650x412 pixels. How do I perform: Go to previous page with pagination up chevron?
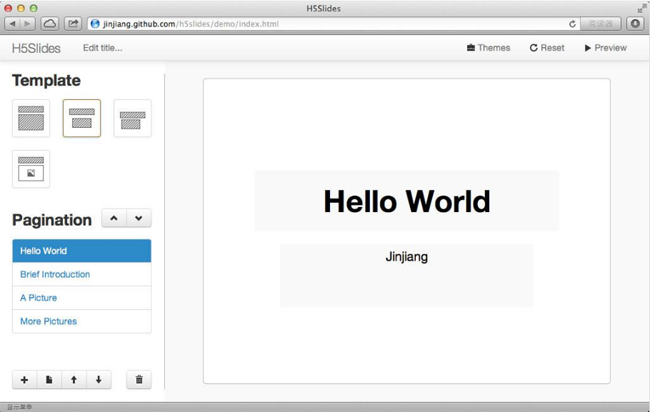coord(114,219)
